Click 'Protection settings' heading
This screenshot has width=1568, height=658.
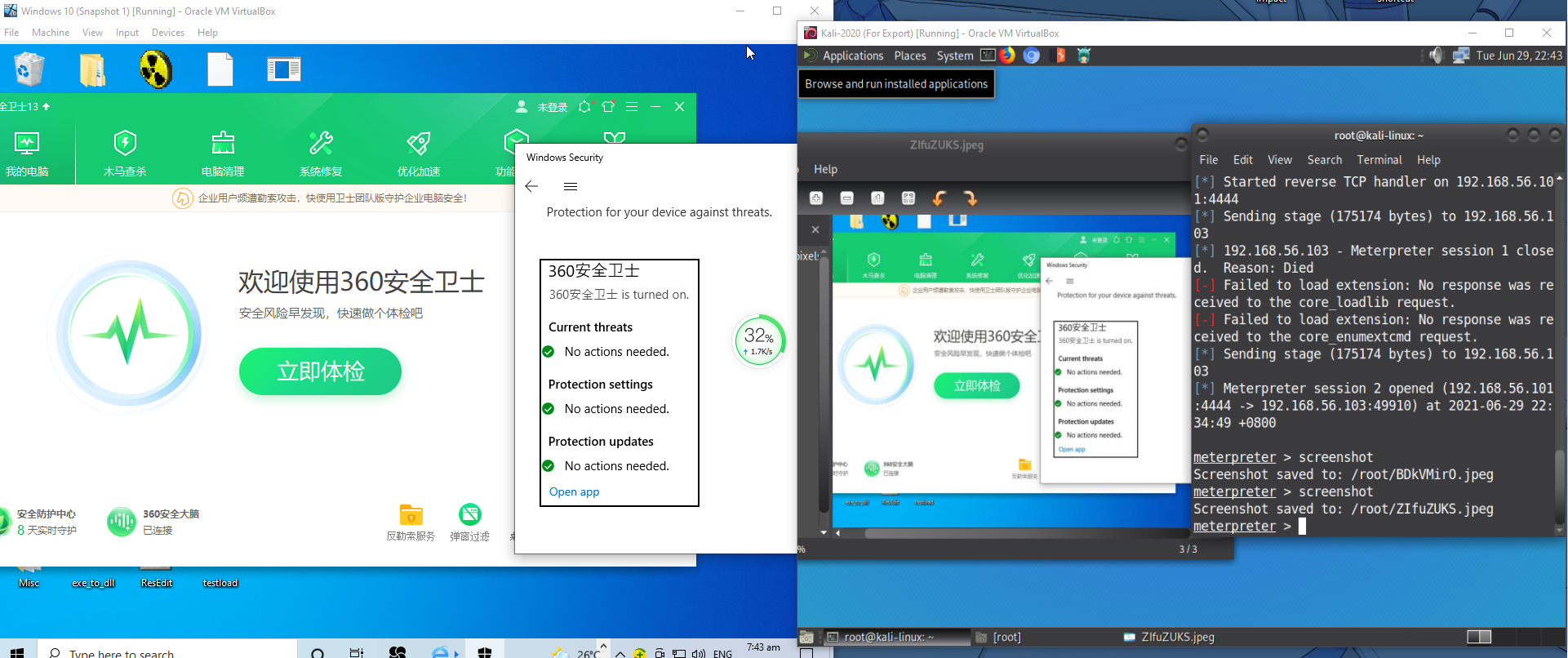tap(601, 385)
